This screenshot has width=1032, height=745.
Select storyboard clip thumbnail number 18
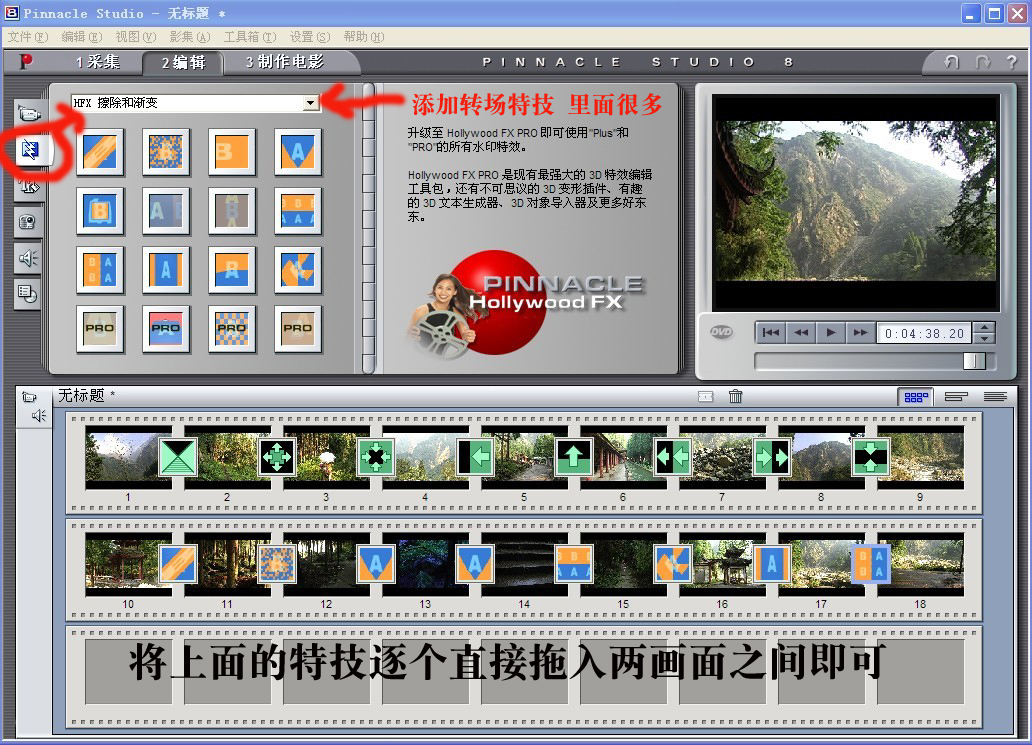(x=920, y=564)
